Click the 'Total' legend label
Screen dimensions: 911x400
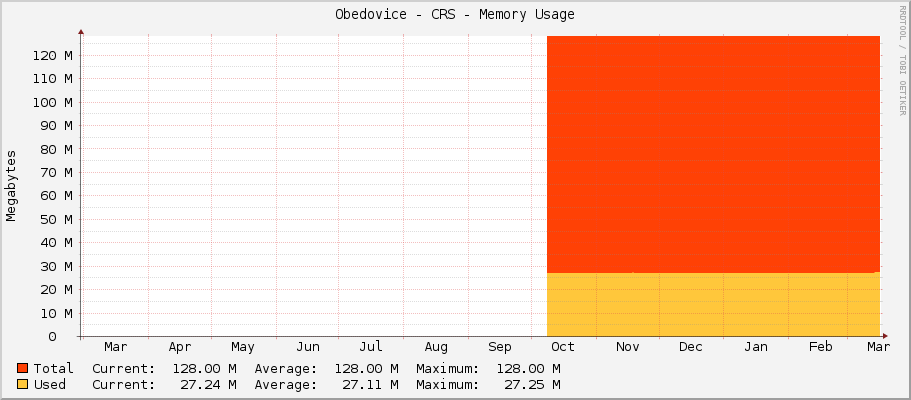[x=53, y=369]
